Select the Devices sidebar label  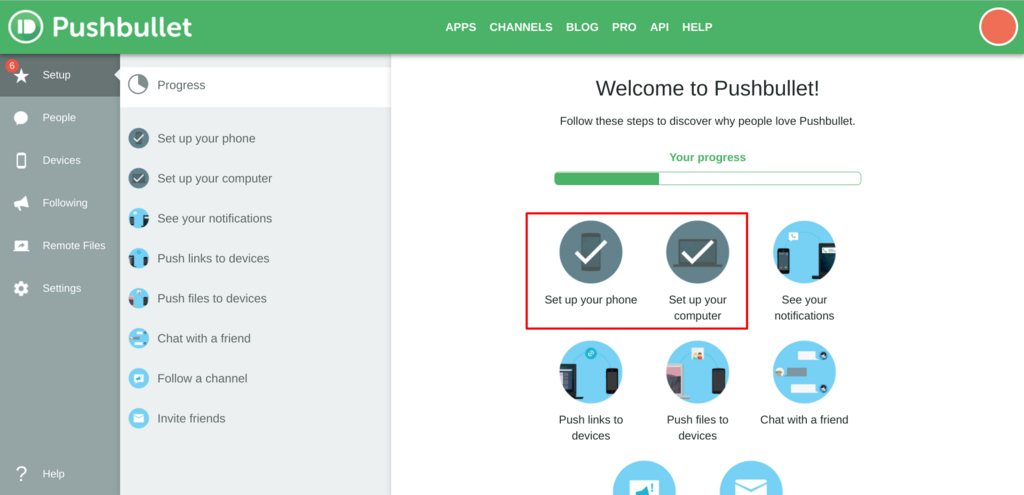(61, 161)
